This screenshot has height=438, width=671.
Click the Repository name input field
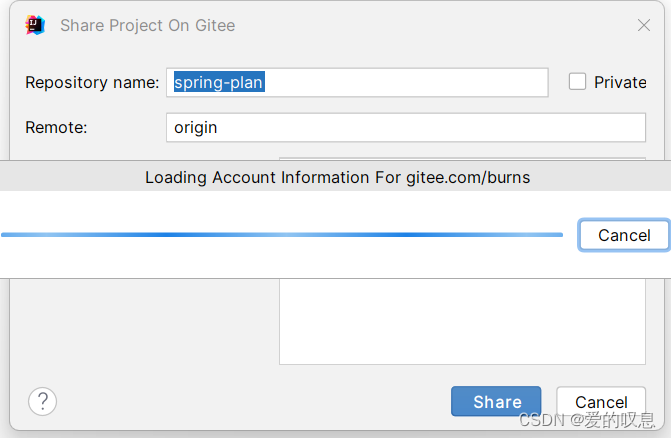(x=400, y=83)
